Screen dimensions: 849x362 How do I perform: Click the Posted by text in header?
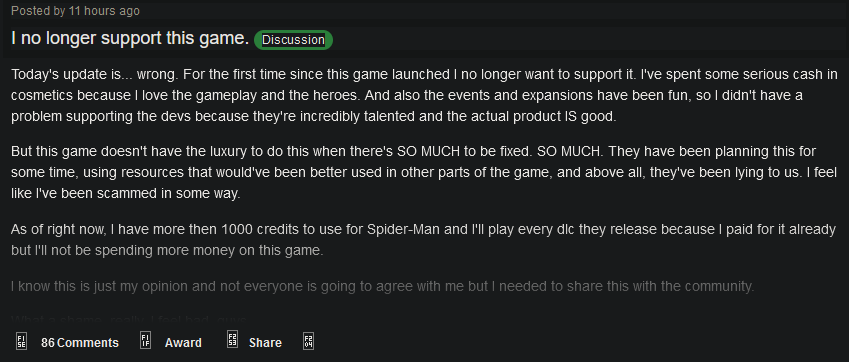point(38,11)
